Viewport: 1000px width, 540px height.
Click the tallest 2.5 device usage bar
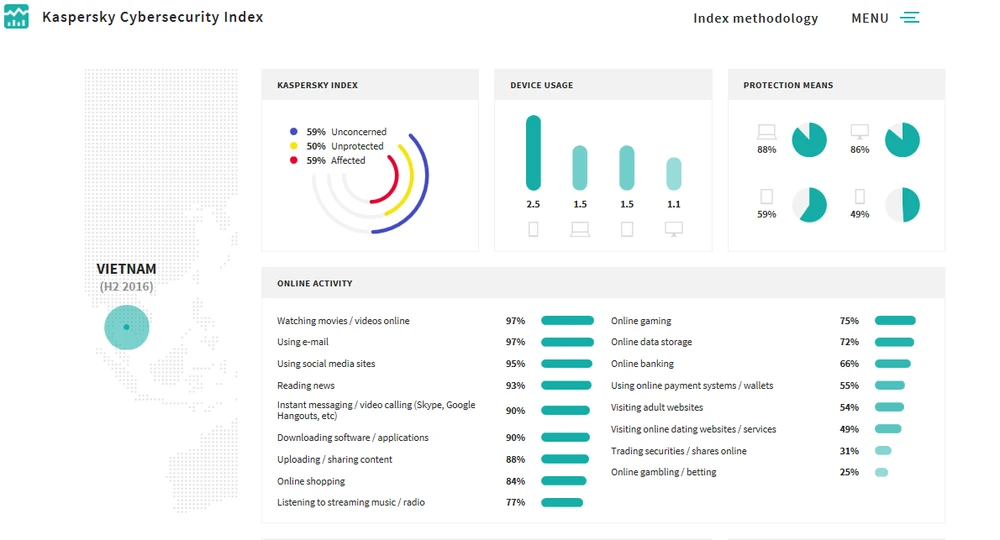533,153
